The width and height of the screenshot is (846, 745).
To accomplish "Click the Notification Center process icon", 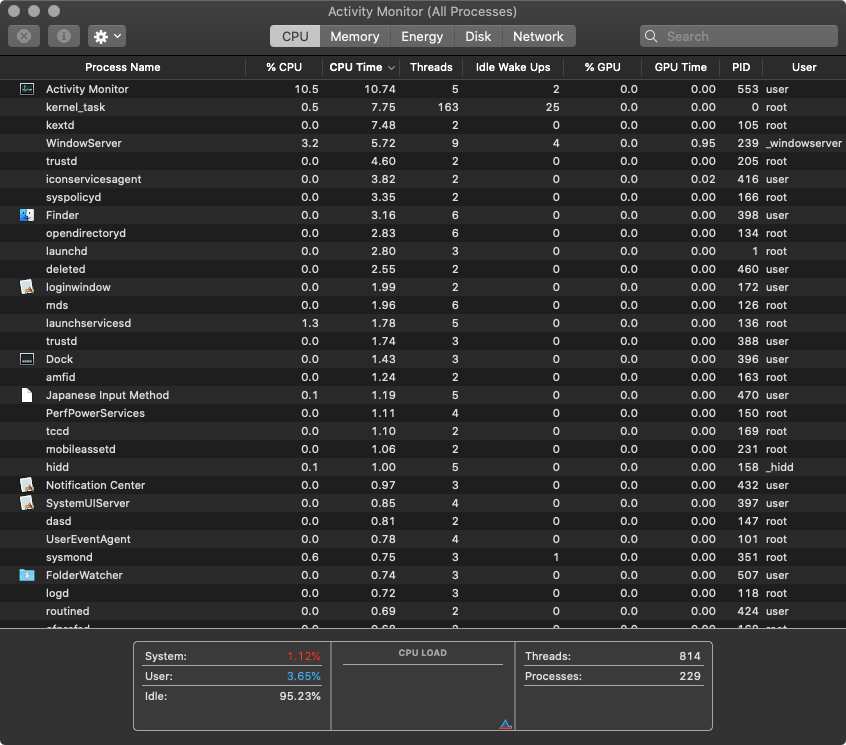I will coord(27,485).
